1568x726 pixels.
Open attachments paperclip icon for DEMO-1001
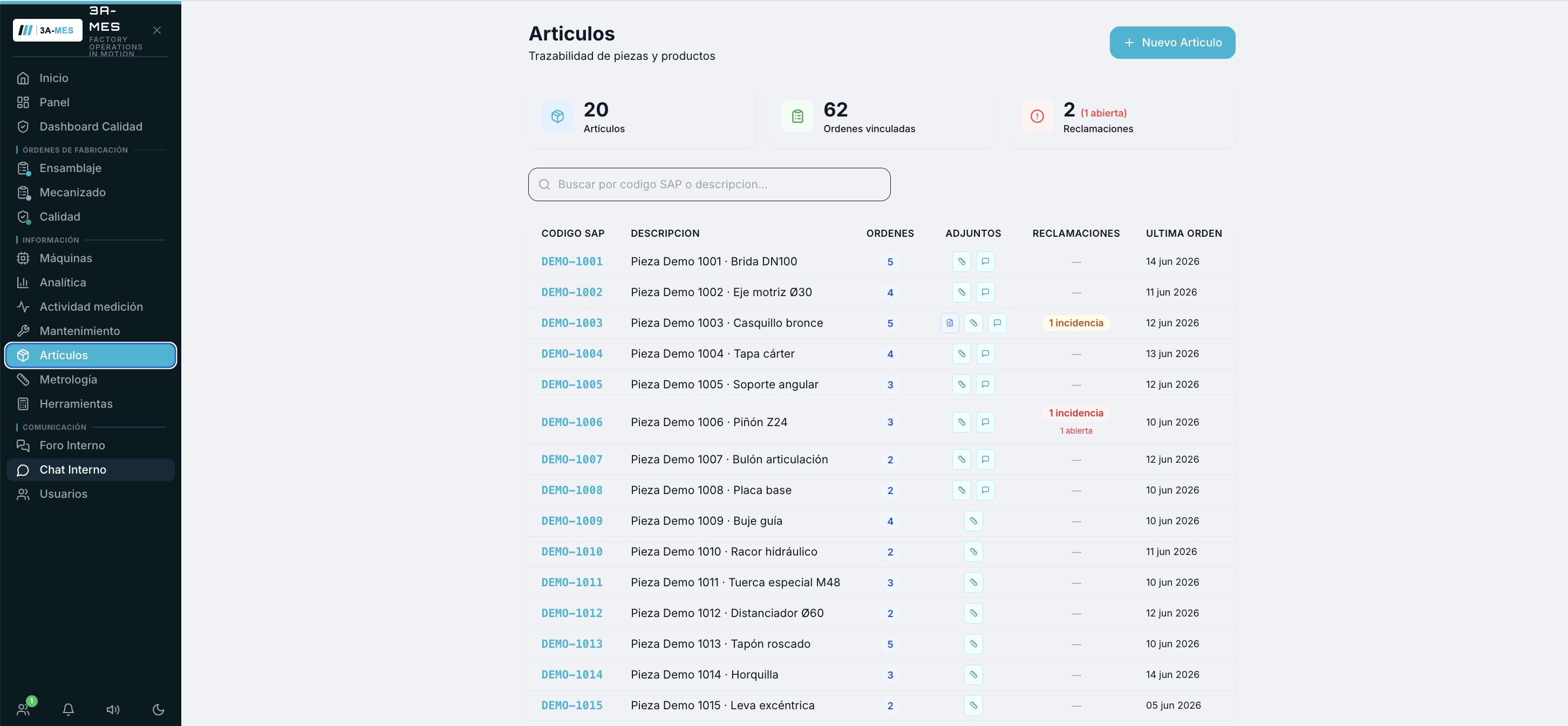coord(961,262)
